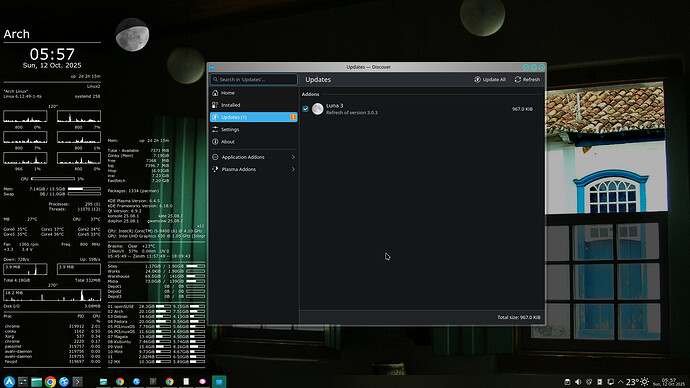Image resolution: width=690 pixels, height=388 pixels.
Task: Open the volume control in system tray
Action: 578,382
